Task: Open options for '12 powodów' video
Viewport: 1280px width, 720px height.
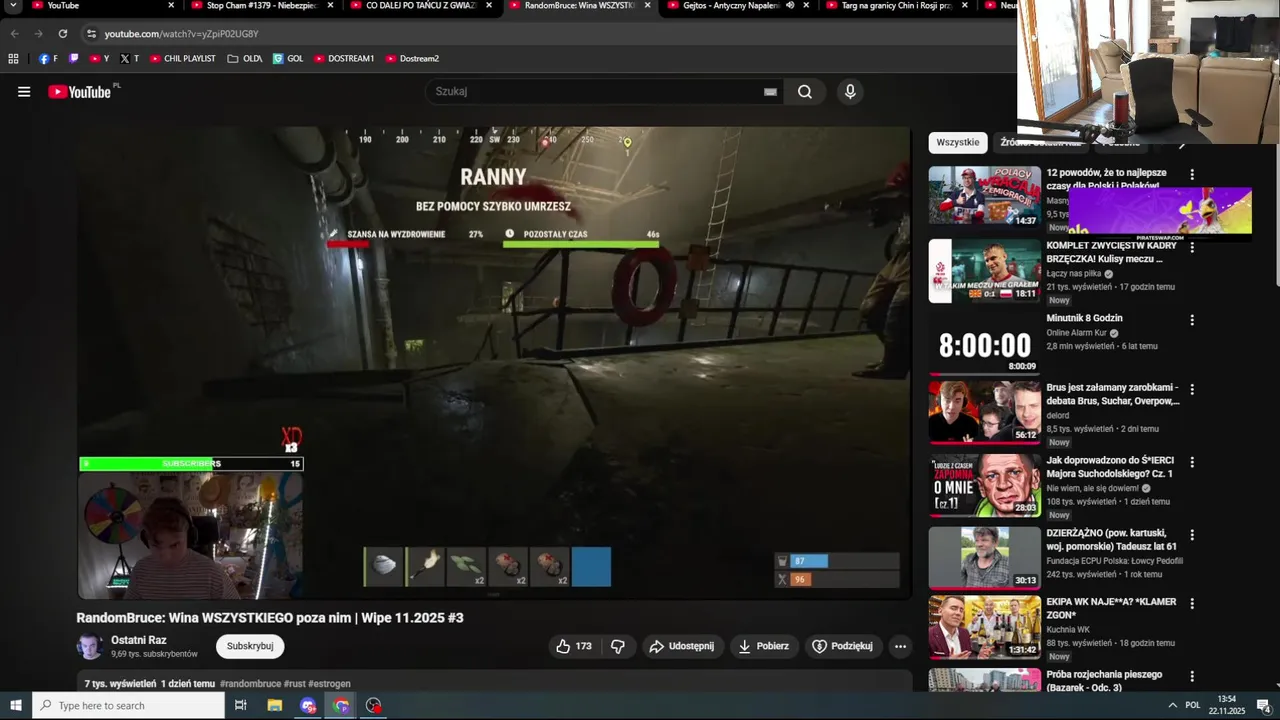Action: click(1191, 174)
